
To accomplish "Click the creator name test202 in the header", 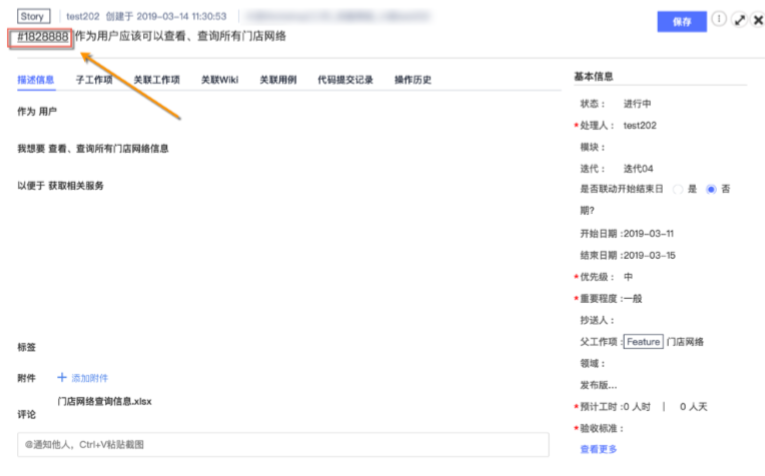I will coord(83,17).
